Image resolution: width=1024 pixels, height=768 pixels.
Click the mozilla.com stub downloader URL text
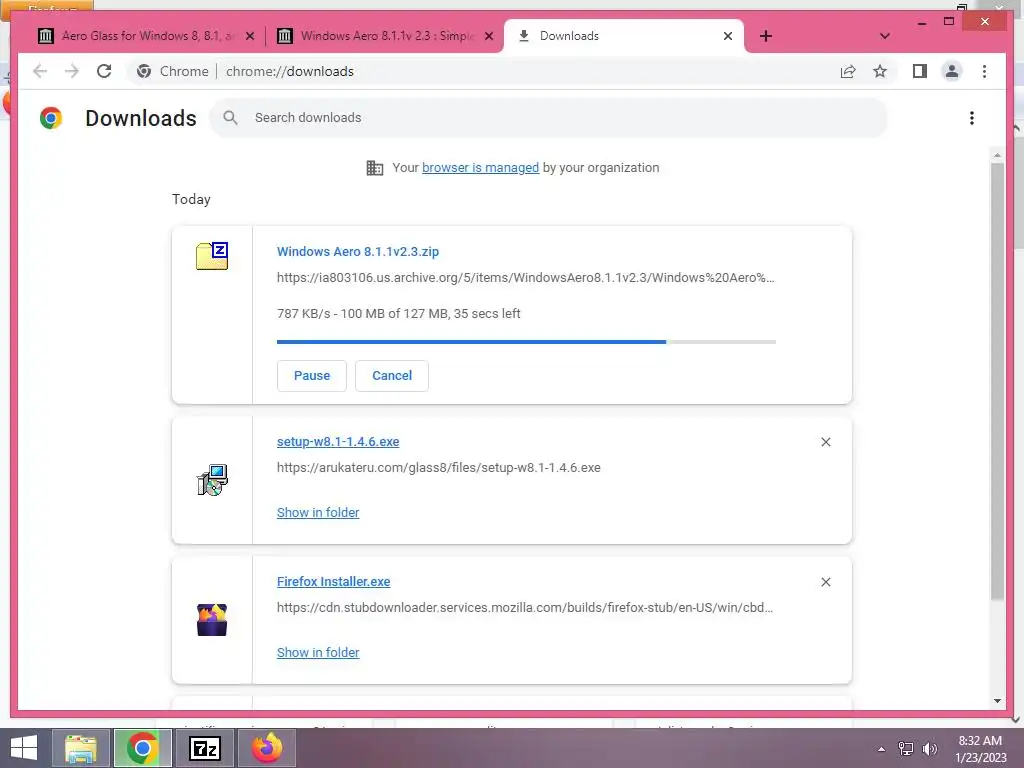(x=525, y=607)
